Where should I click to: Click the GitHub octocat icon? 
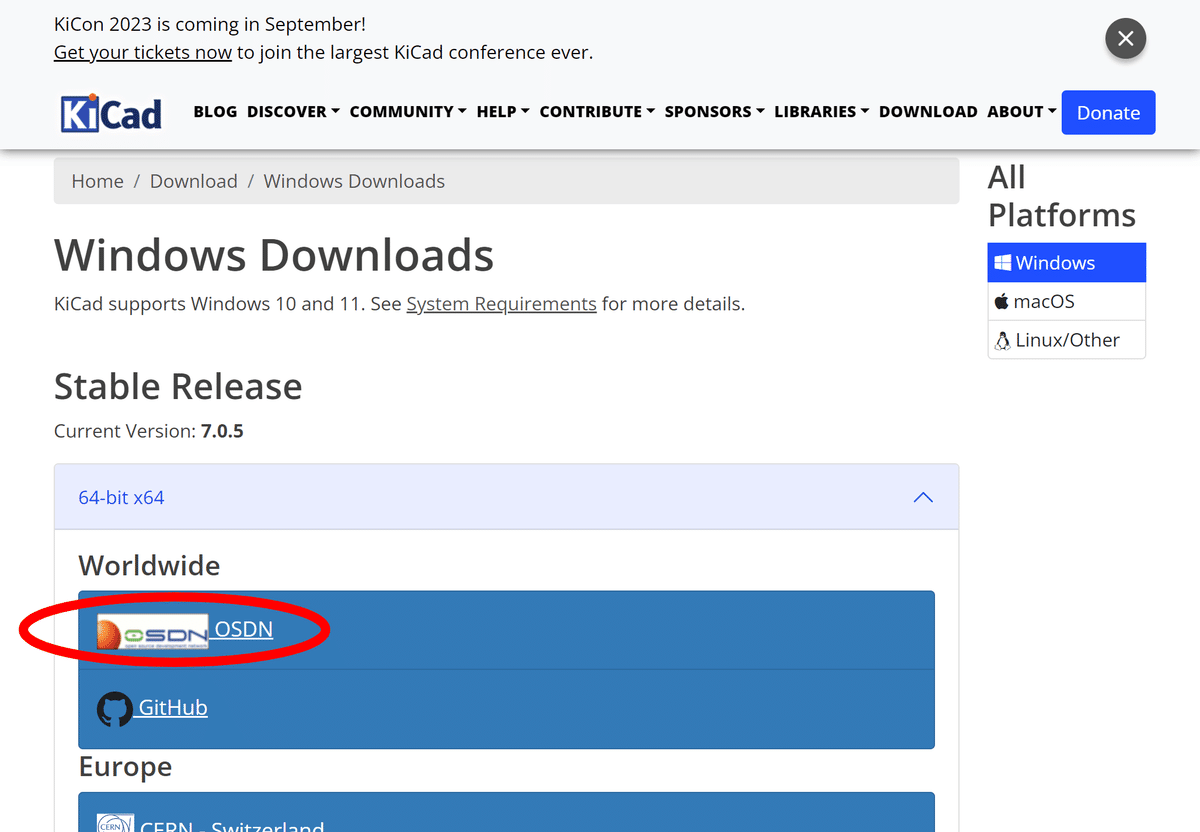115,709
